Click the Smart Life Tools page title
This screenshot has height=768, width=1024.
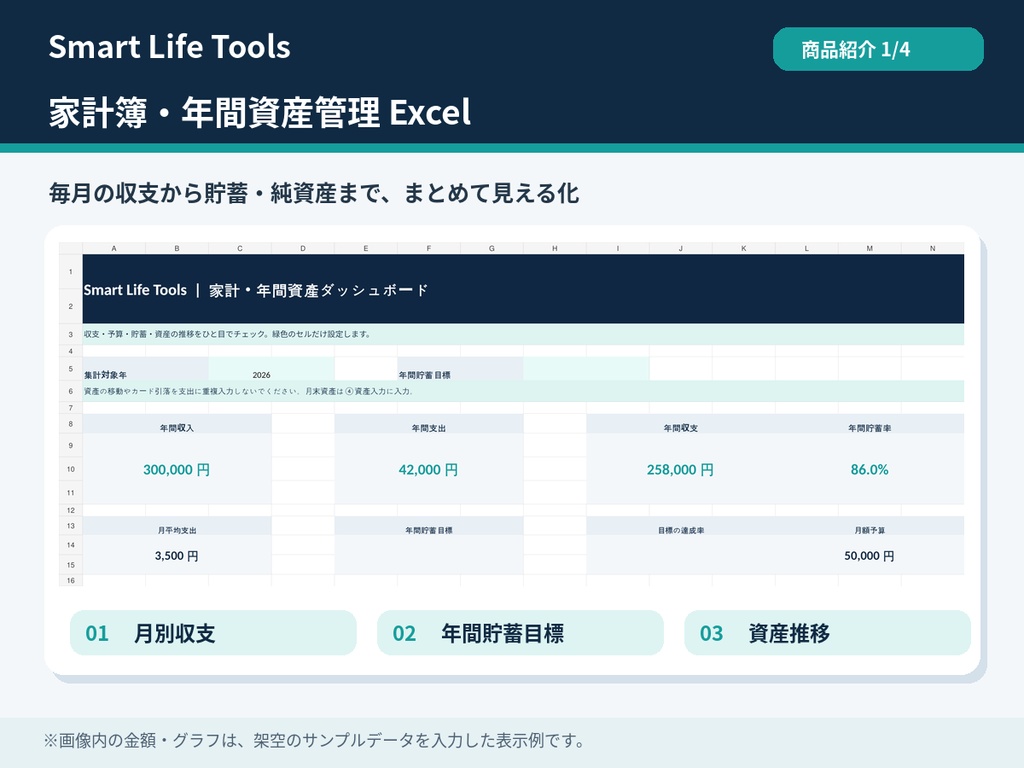169,47
